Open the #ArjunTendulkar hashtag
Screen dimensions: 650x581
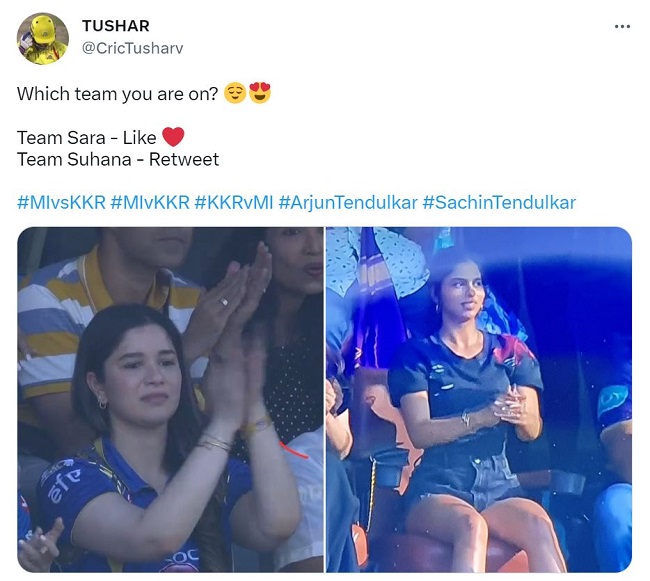(x=348, y=203)
